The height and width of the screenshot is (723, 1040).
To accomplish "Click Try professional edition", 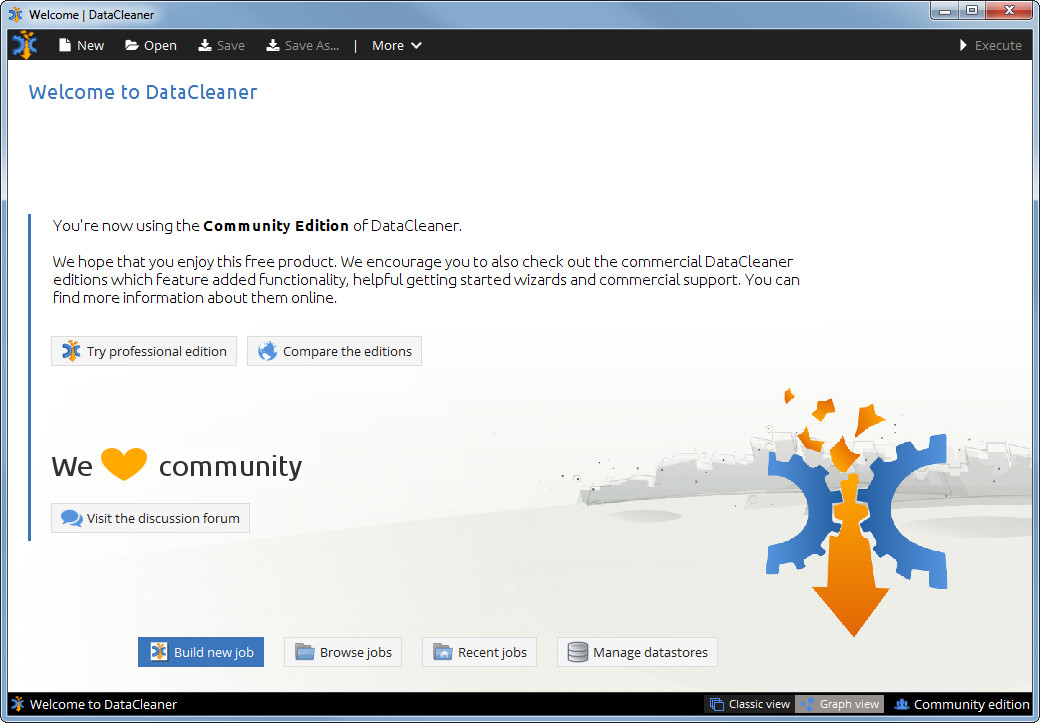I will 143,351.
